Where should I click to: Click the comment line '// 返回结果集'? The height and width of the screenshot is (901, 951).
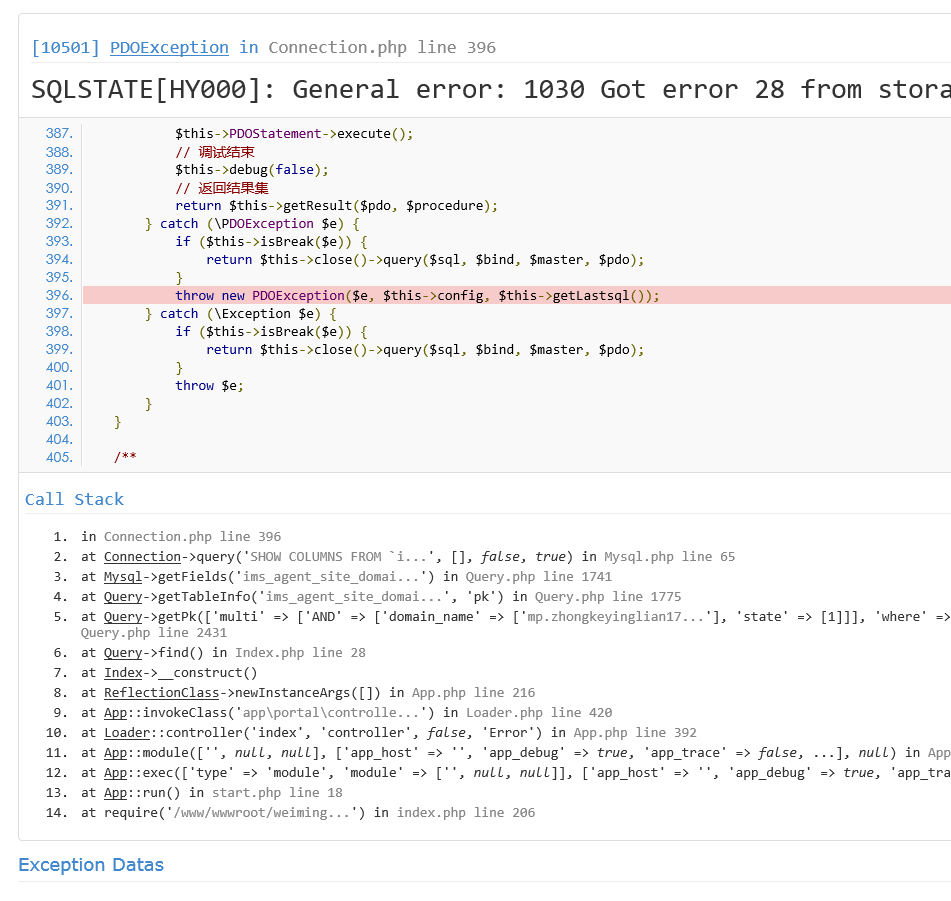222,188
